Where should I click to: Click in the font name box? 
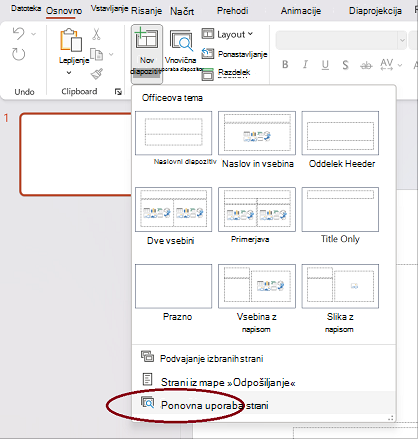pos(337,40)
